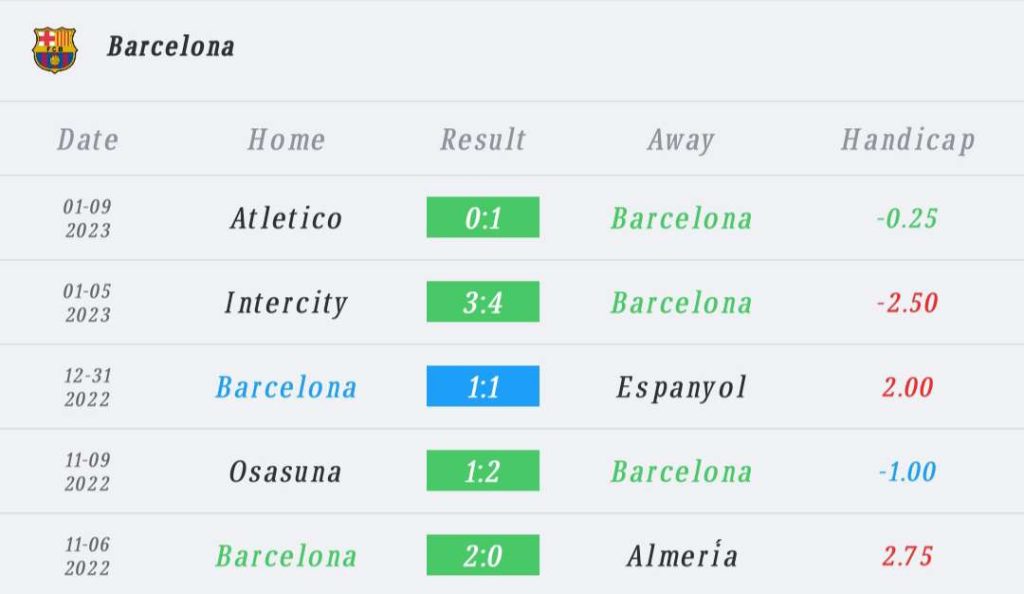Select the Handicap column header
Screen dimensions: 1024x594
[908, 140]
